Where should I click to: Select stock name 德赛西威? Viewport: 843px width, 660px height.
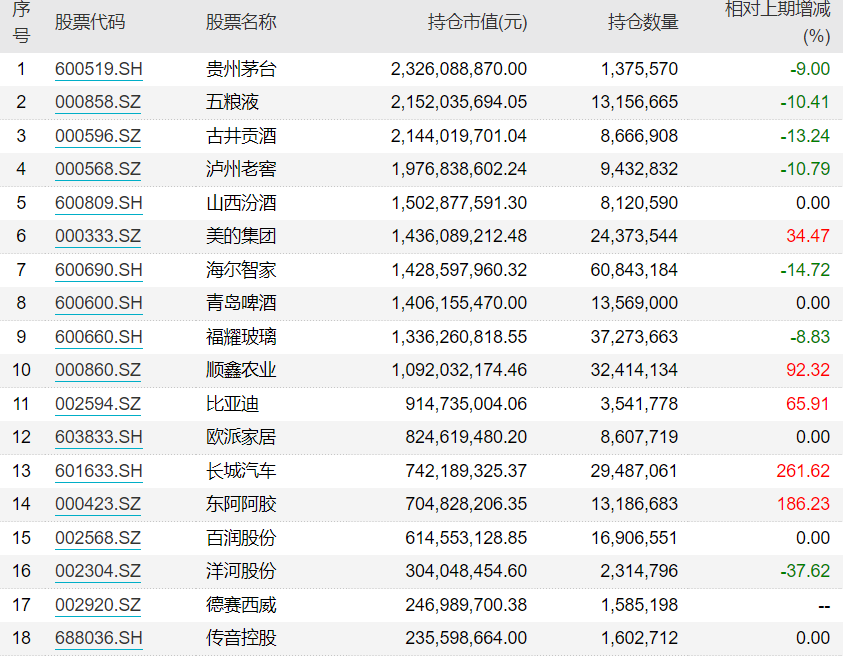pos(241,605)
